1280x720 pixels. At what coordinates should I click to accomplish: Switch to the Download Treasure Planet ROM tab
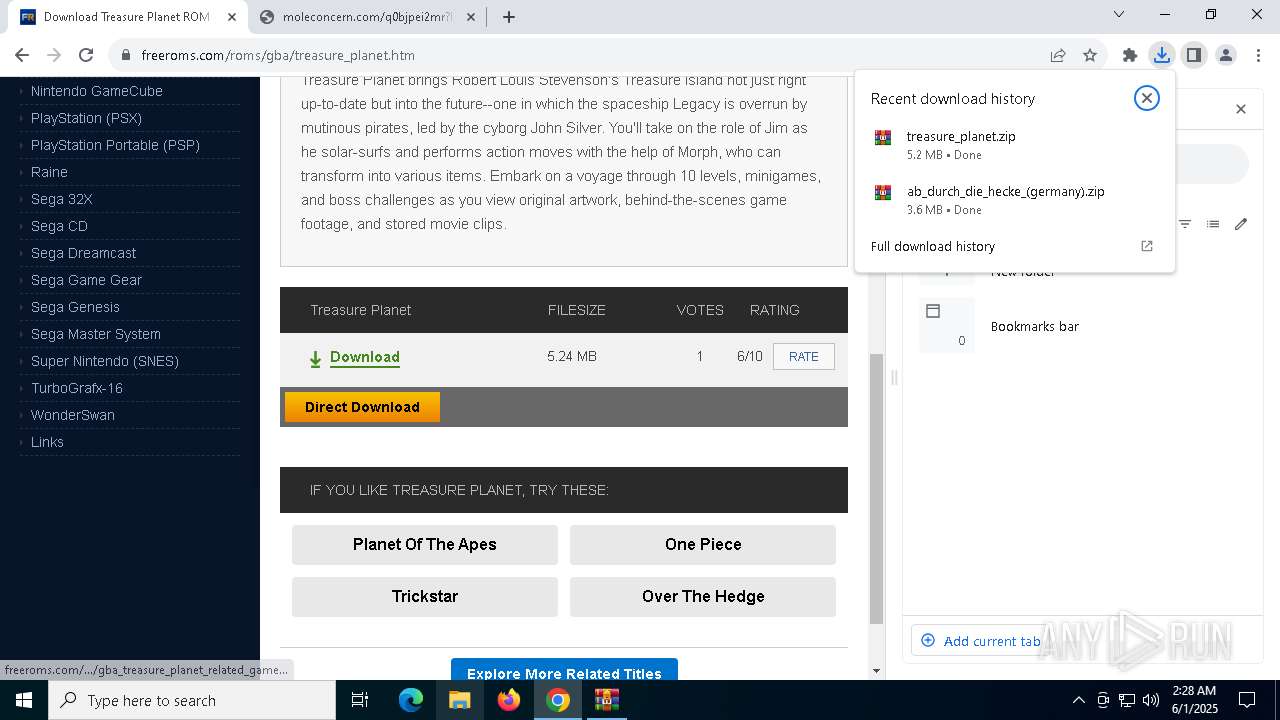pyautogui.click(x=126, y=17)
